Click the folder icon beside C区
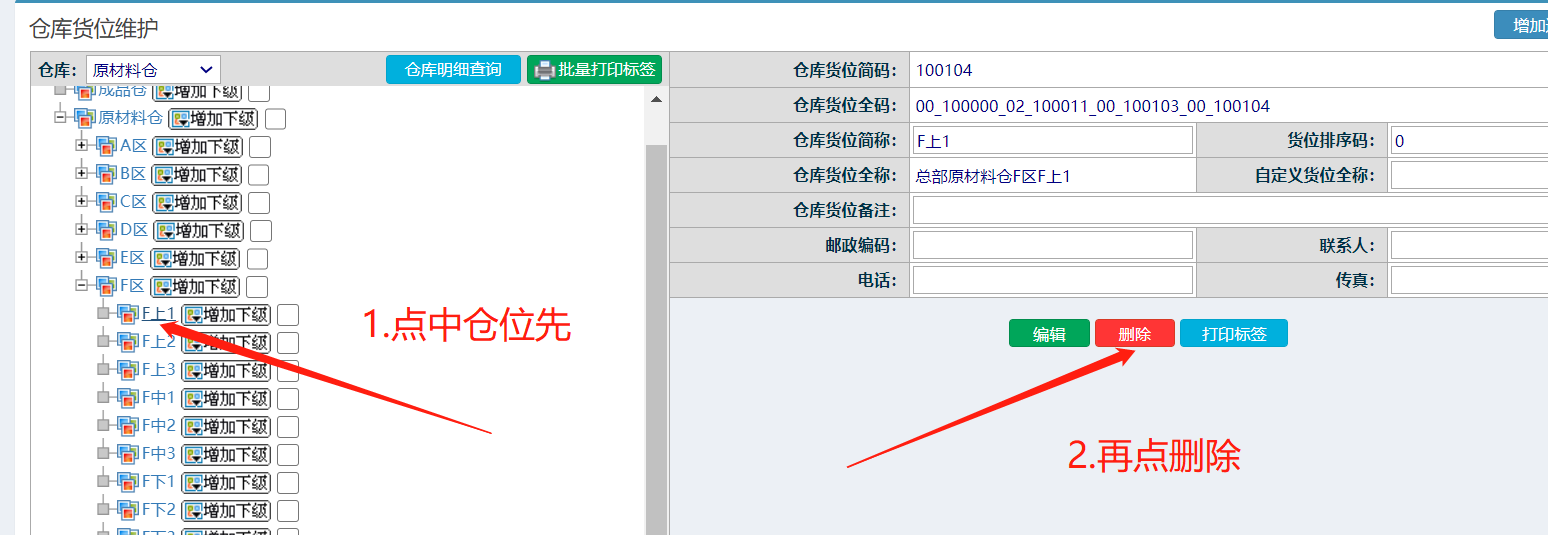 coord(106,202)
